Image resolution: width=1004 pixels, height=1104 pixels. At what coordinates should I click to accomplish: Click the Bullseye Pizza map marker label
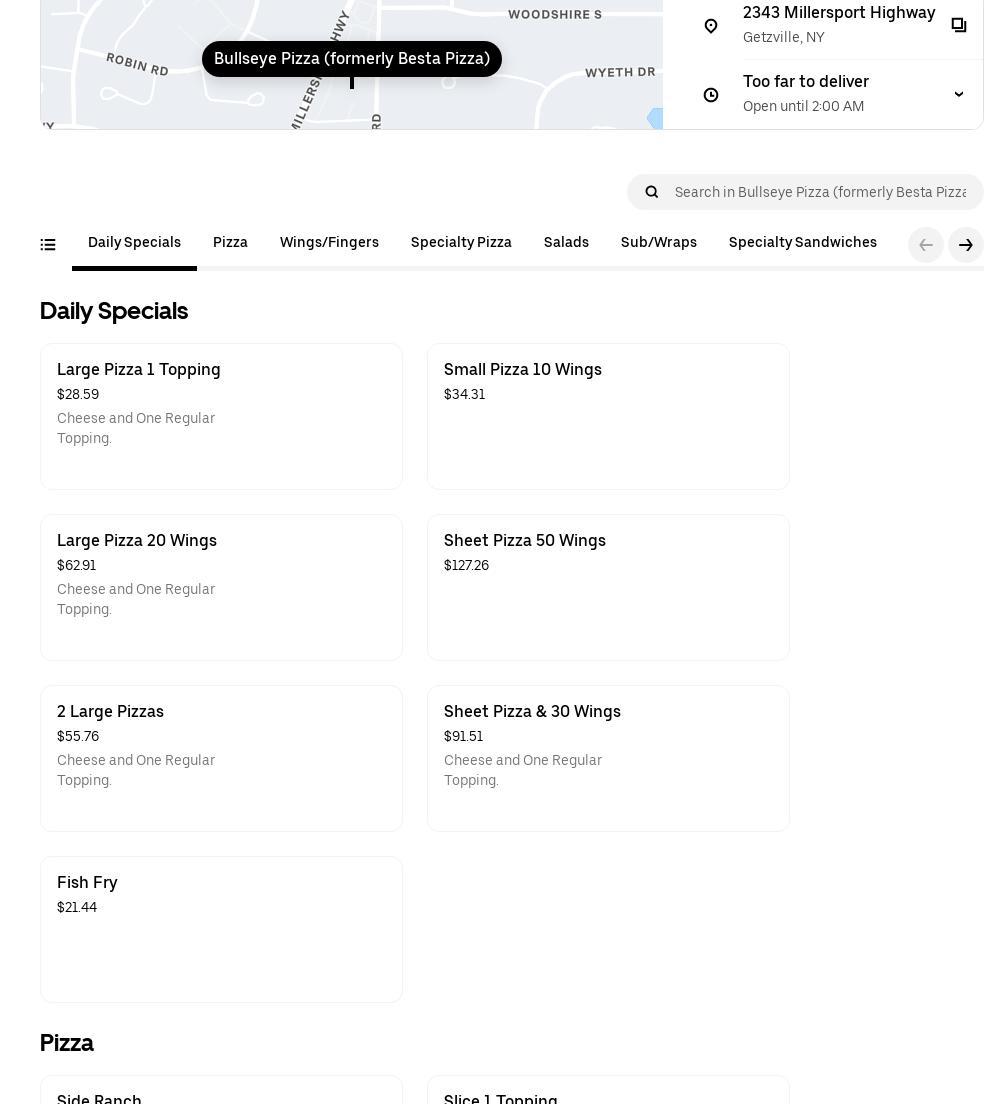(x=352, y=59)
